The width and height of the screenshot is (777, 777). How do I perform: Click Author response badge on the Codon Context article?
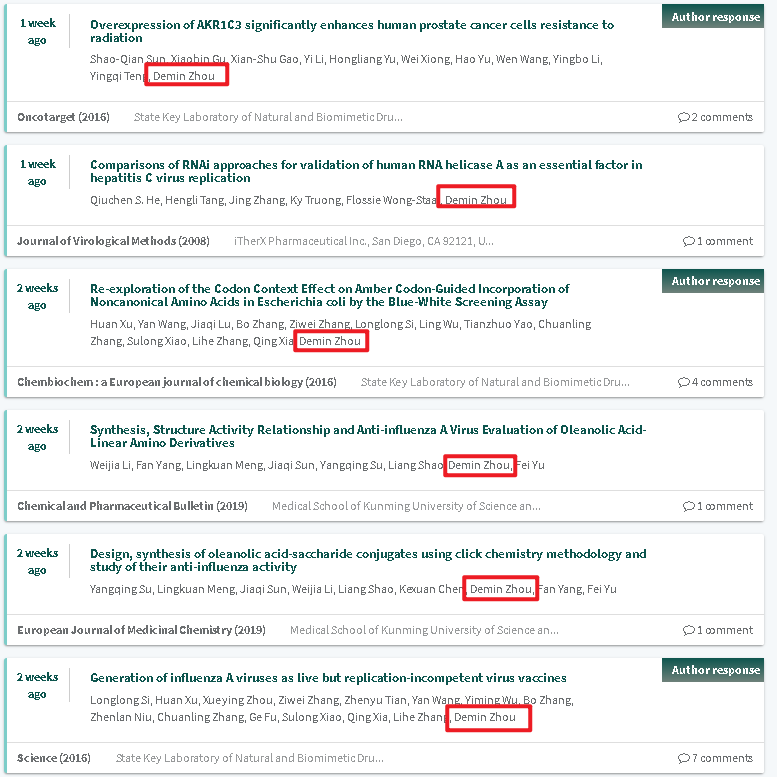715,281
